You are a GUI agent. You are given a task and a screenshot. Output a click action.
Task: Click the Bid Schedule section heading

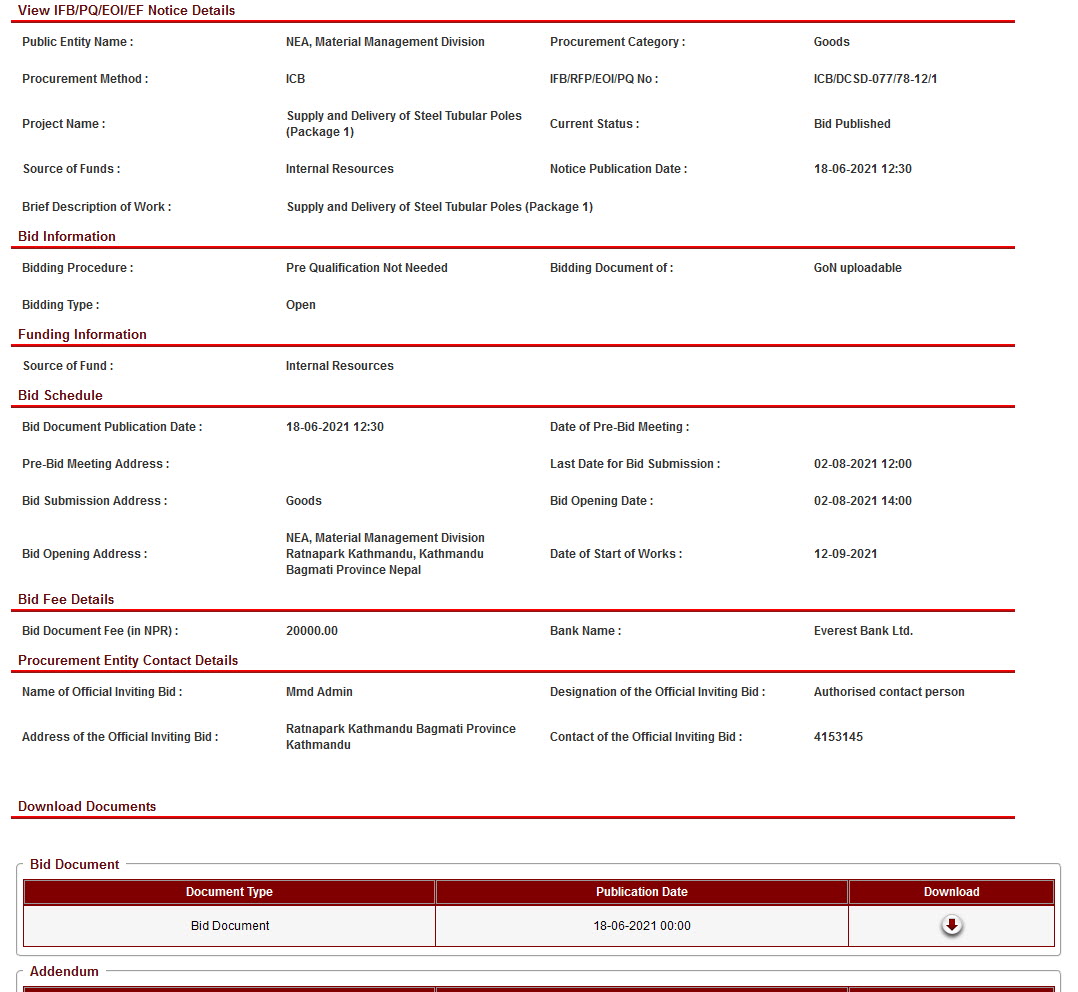(x=60, y=395)
